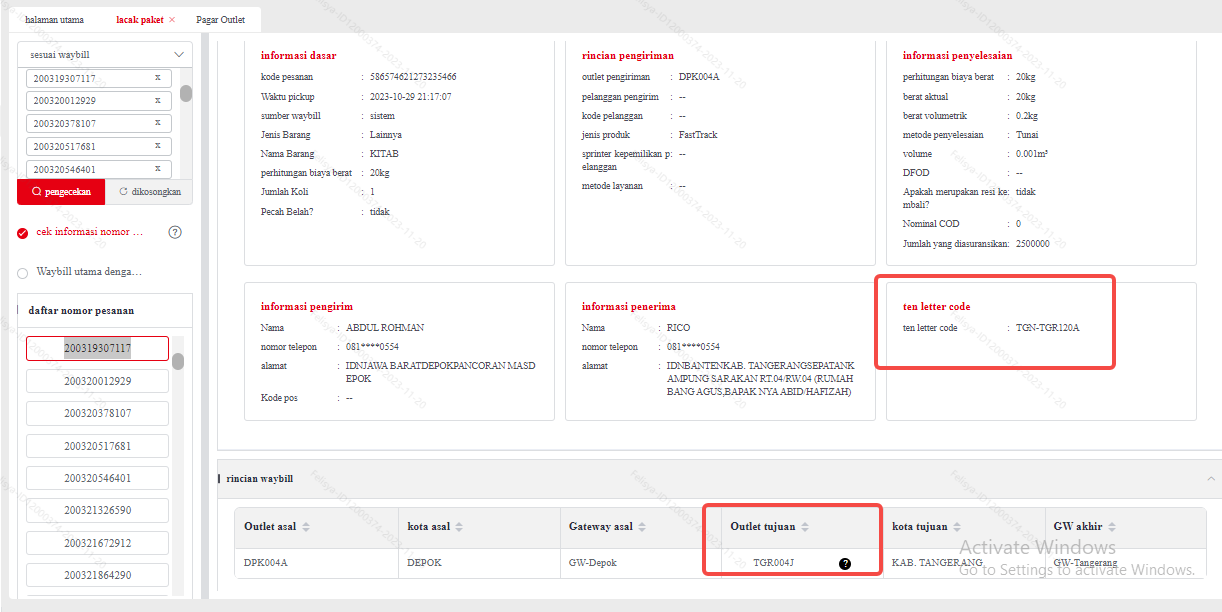Screen dimensions: 1222x612
Task: Remove waybill 200320517681 with its x icon
Action: pyautogui.click(x=157, y=146)
